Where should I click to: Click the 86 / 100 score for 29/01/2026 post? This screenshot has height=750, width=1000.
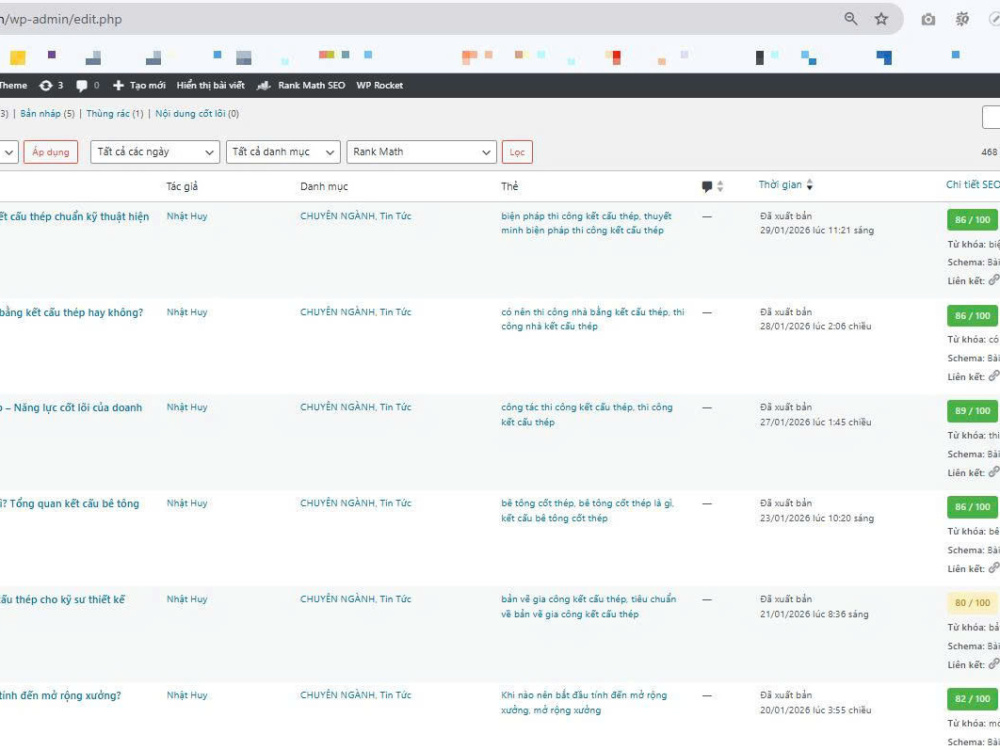coord(973,220)
